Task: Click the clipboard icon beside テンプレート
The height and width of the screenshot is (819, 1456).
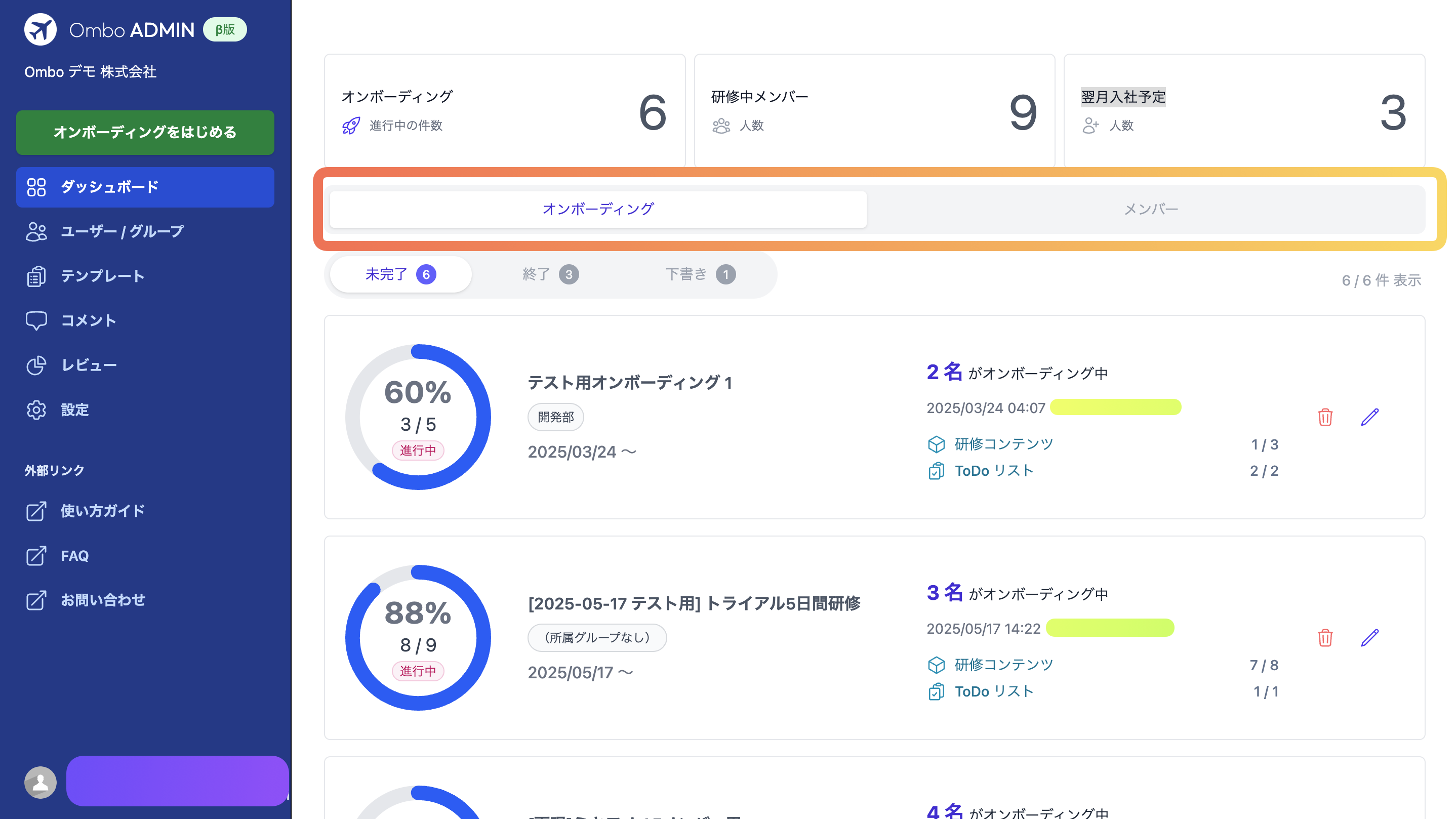Action: tap(36, 276)
